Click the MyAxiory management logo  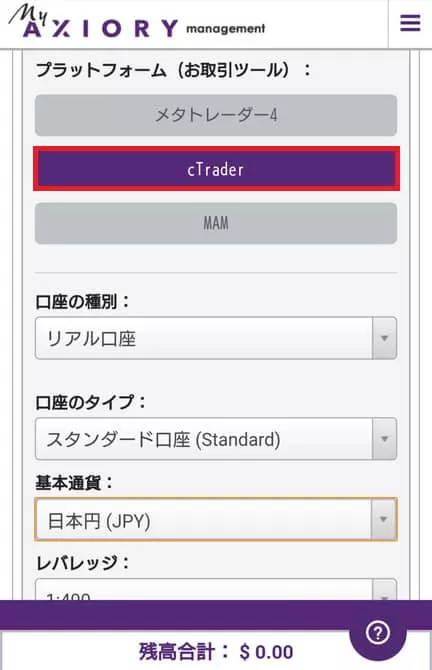[137, 24]
